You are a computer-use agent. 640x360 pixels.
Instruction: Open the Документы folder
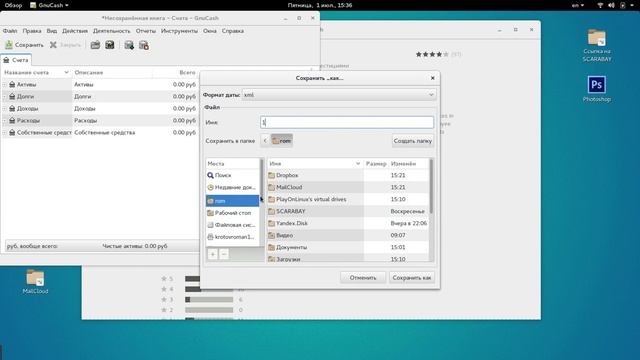(348, 247)
